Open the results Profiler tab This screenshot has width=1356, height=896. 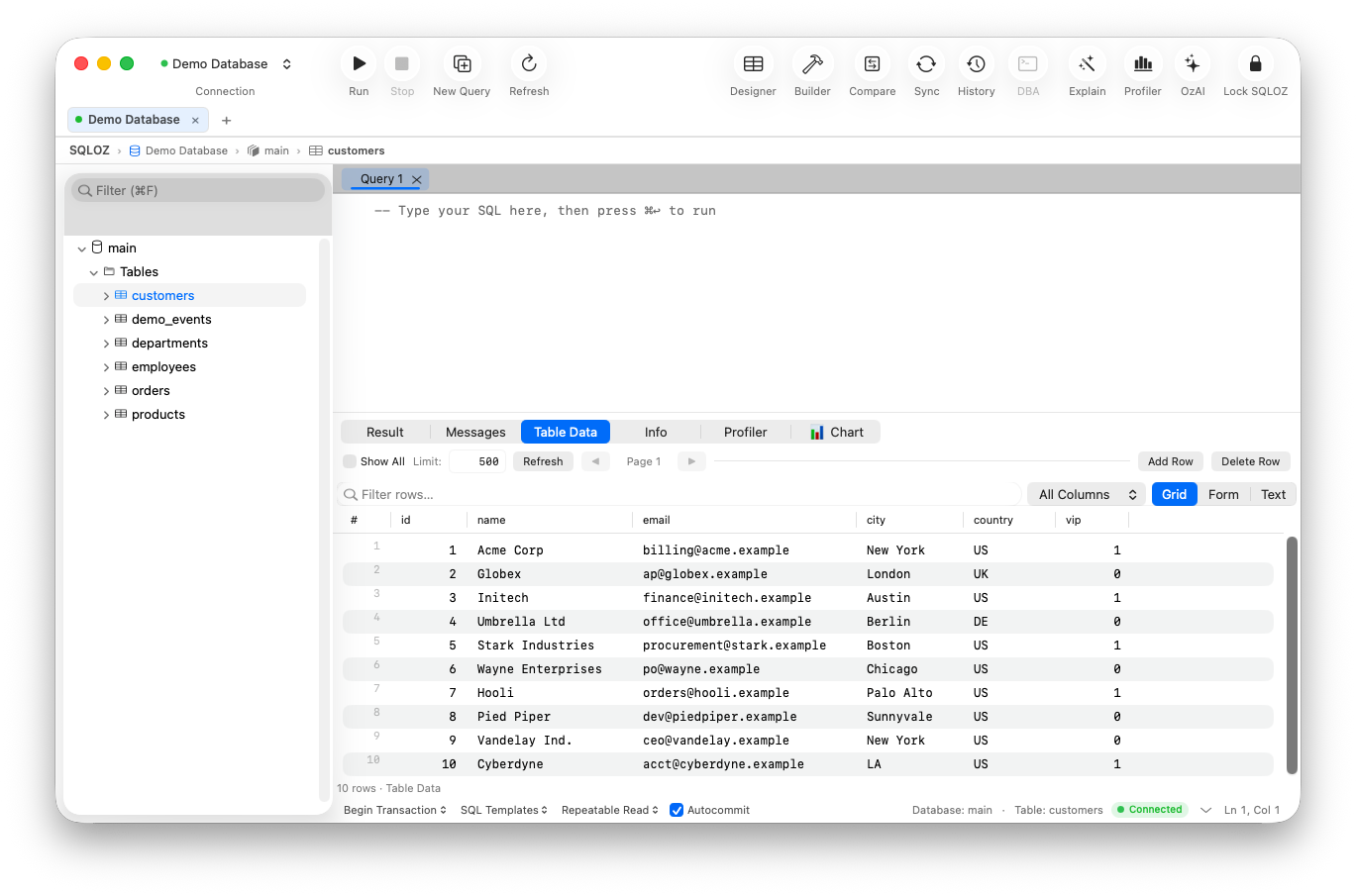pos(745,432)
